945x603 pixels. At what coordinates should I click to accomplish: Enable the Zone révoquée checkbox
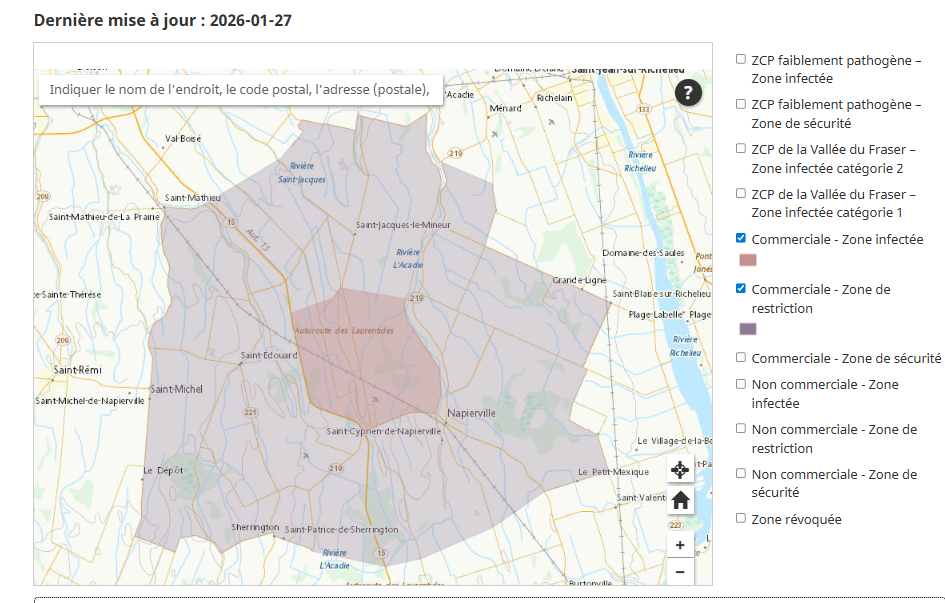coord(741,518)
